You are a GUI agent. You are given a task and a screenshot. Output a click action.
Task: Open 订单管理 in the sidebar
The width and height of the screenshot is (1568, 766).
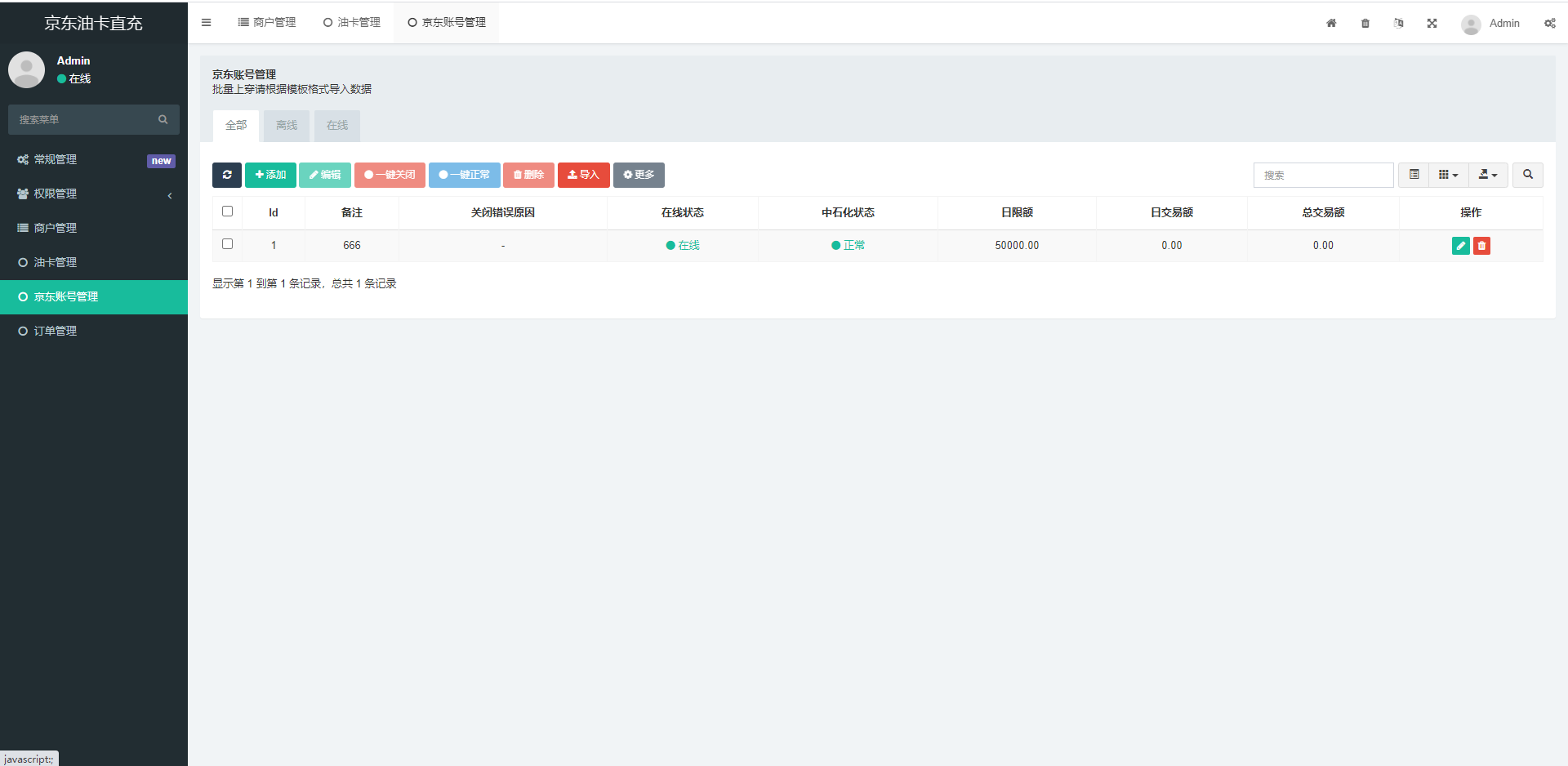pyautogui.click(x=94, y=331)
